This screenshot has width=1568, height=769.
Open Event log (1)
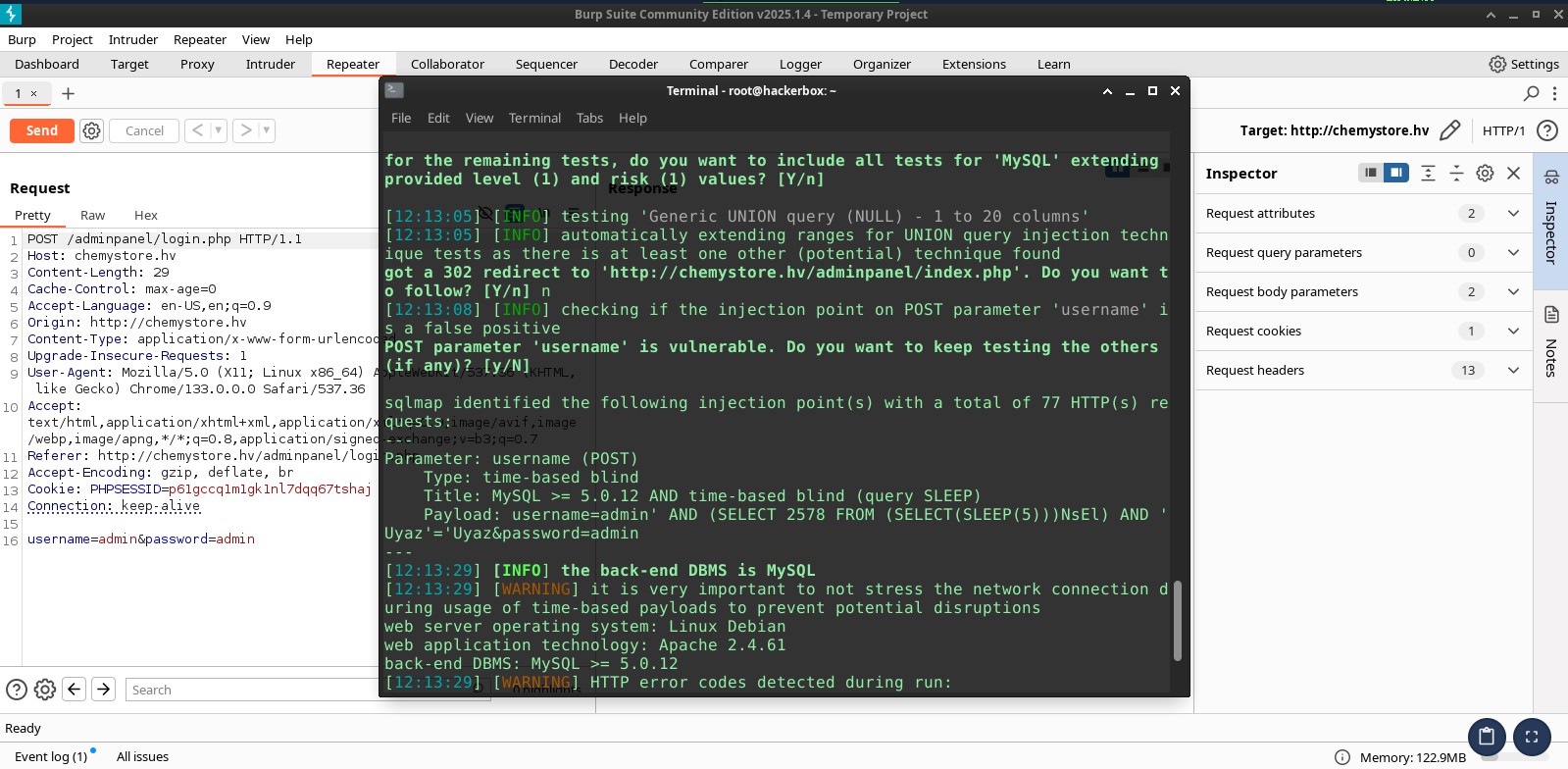pyautogui.click(x=51, y=756)
